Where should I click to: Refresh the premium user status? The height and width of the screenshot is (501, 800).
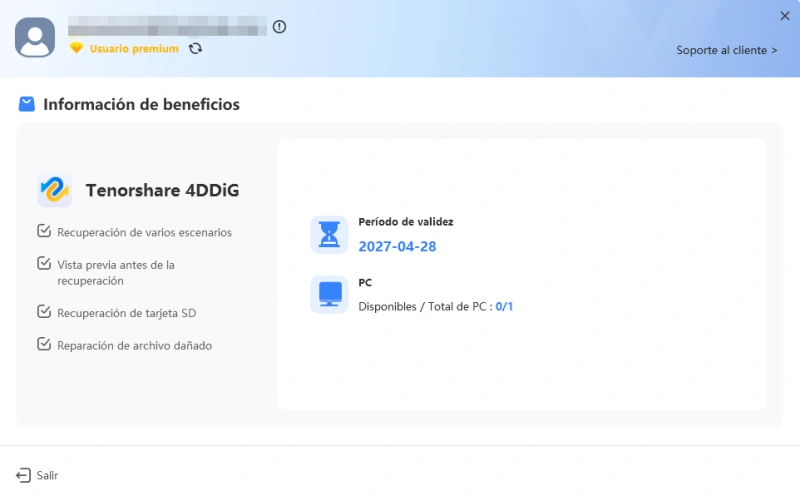point(195,48)
